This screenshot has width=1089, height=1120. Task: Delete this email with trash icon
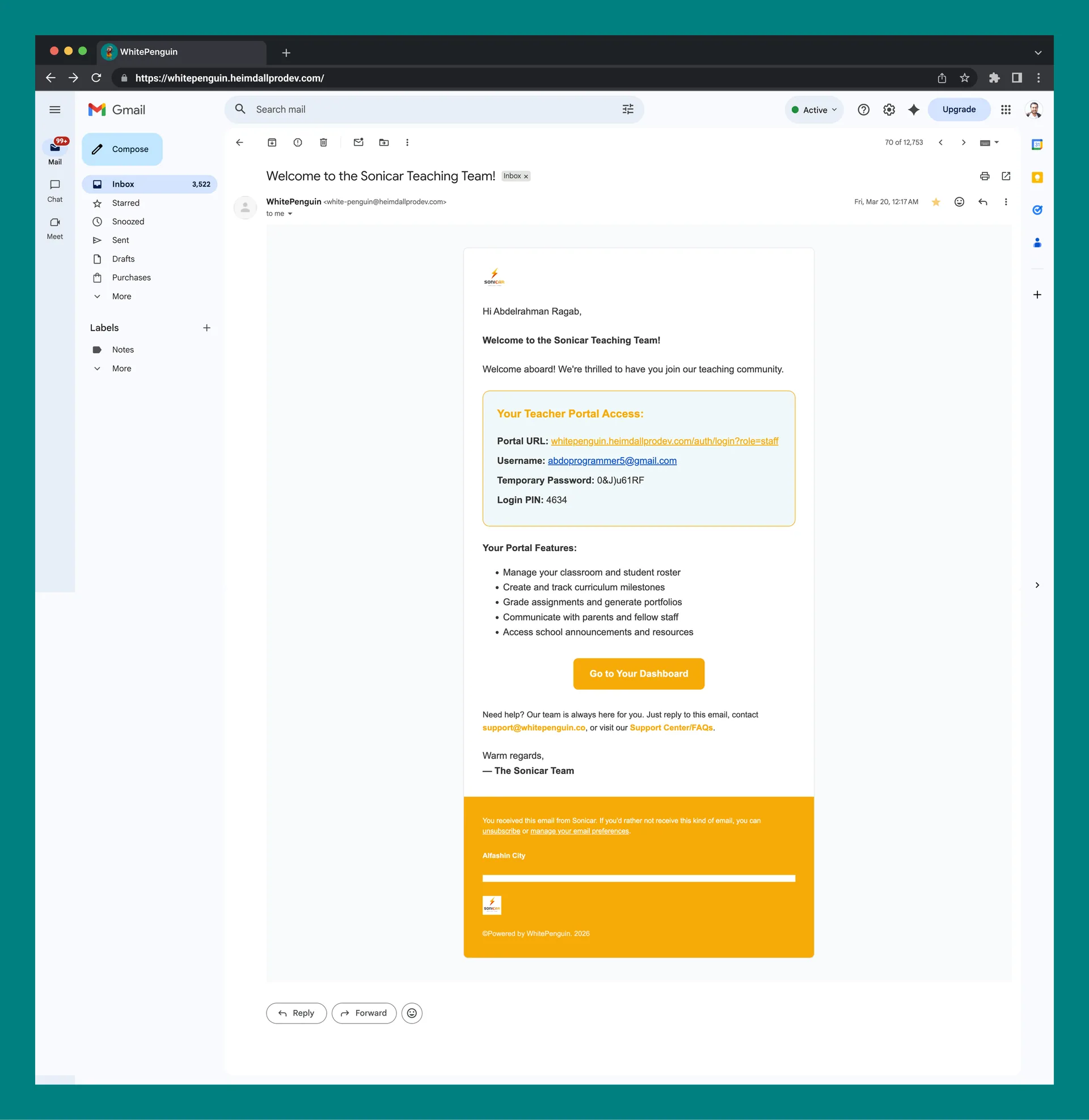click(x=323, y=142)
